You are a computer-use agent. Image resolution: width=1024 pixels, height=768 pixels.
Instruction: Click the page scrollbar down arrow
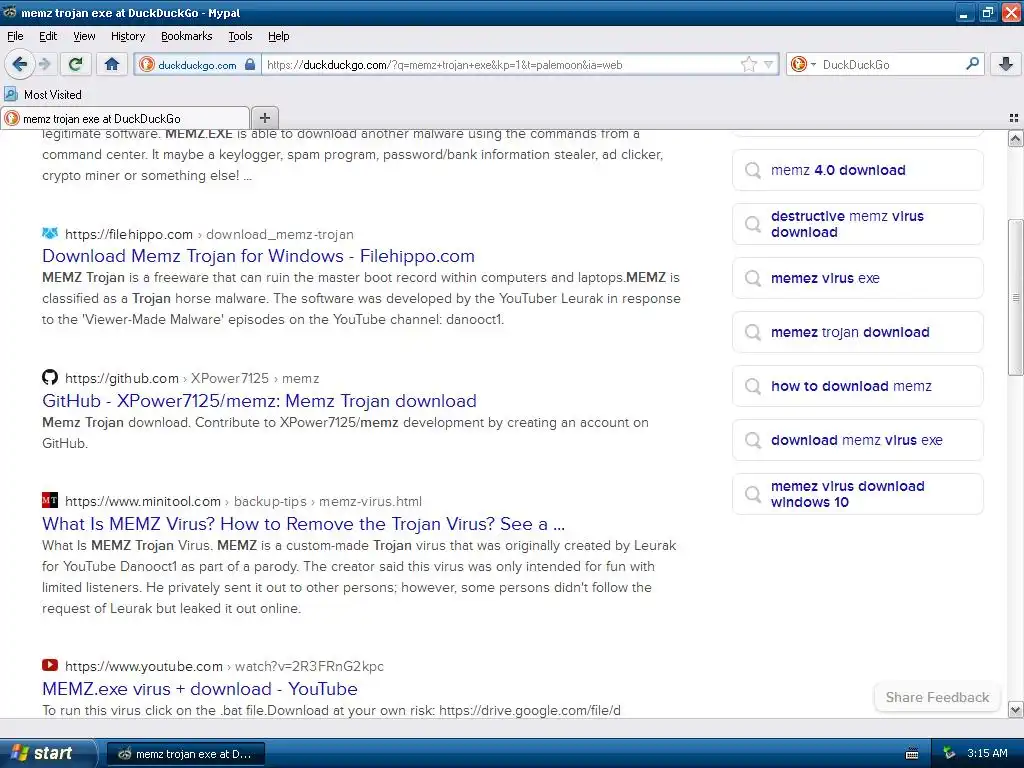coord(1015,710)
